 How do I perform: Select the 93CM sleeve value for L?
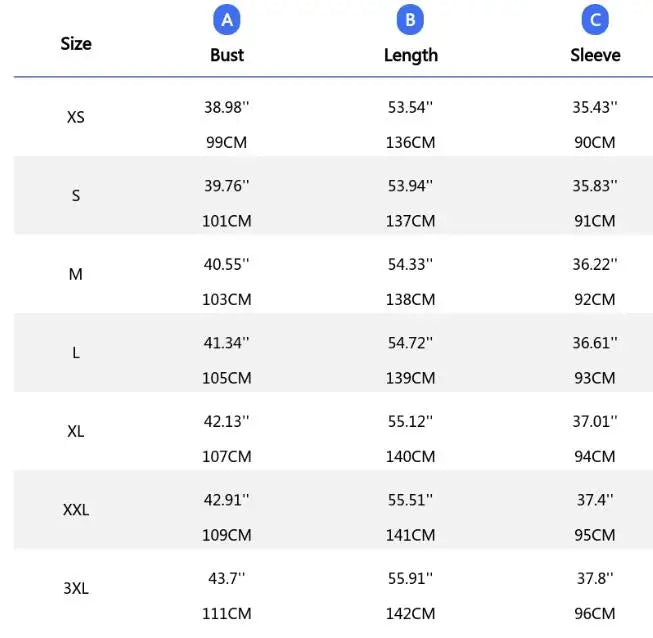[x=595, y=378]
